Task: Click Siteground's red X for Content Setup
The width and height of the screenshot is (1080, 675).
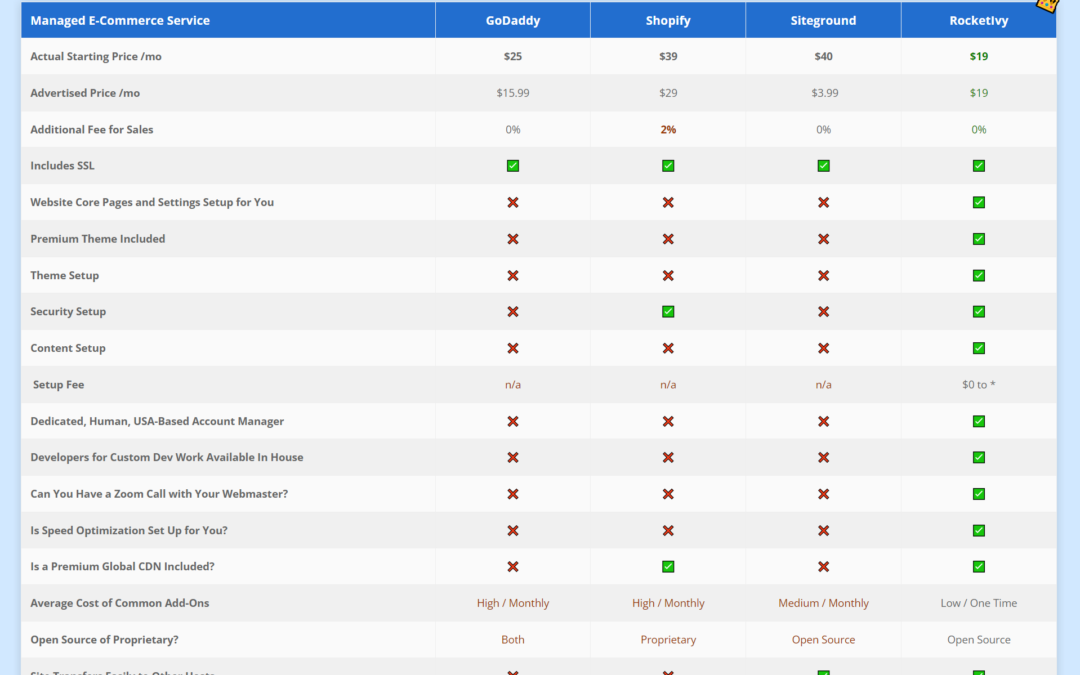Action: click(x=823, y=348)
